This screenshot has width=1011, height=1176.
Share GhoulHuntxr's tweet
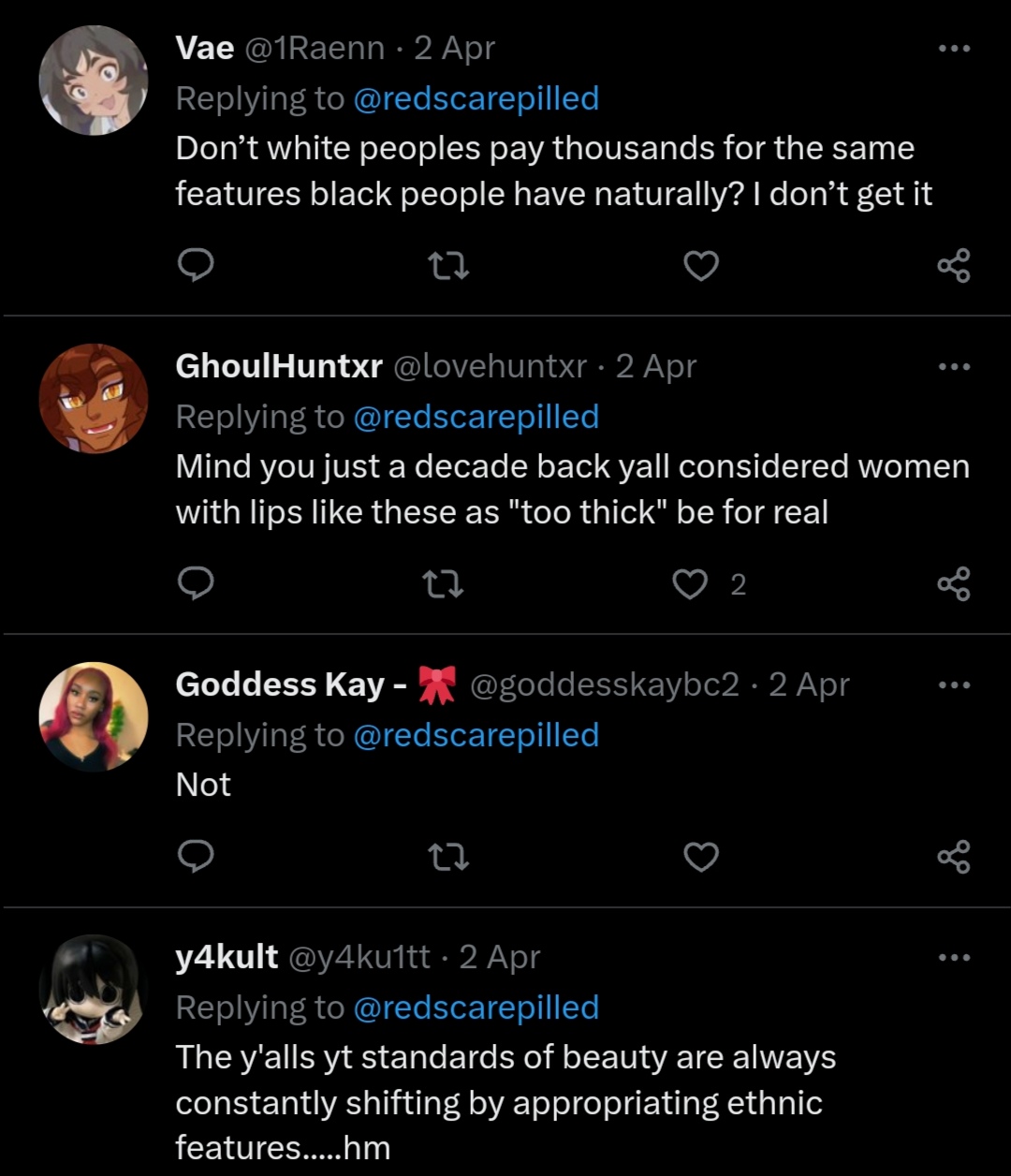(954, 585)
